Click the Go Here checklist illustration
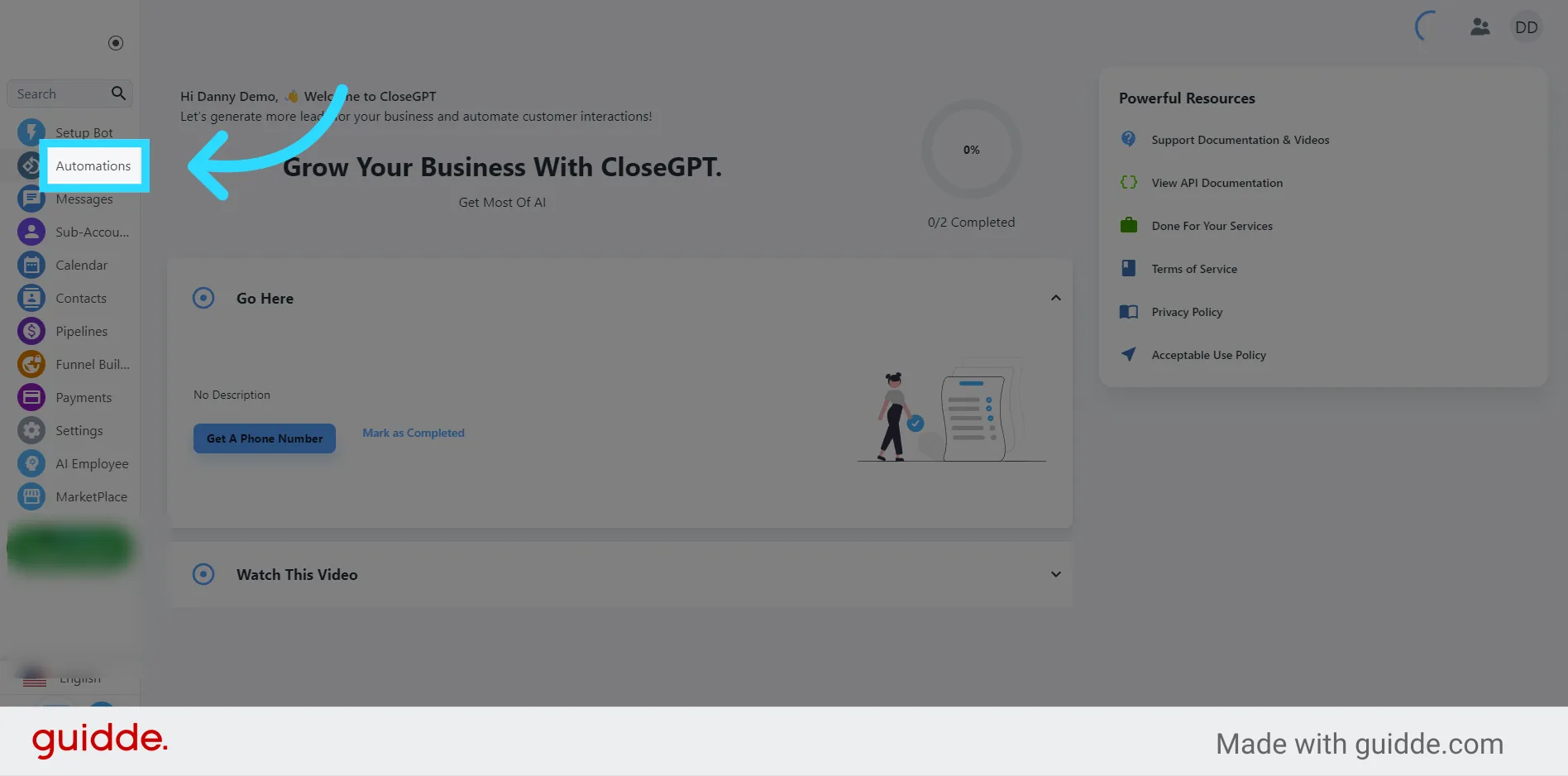Viewport: 1568px width, 776px height. pyautogui.click(x=951, y=411)
